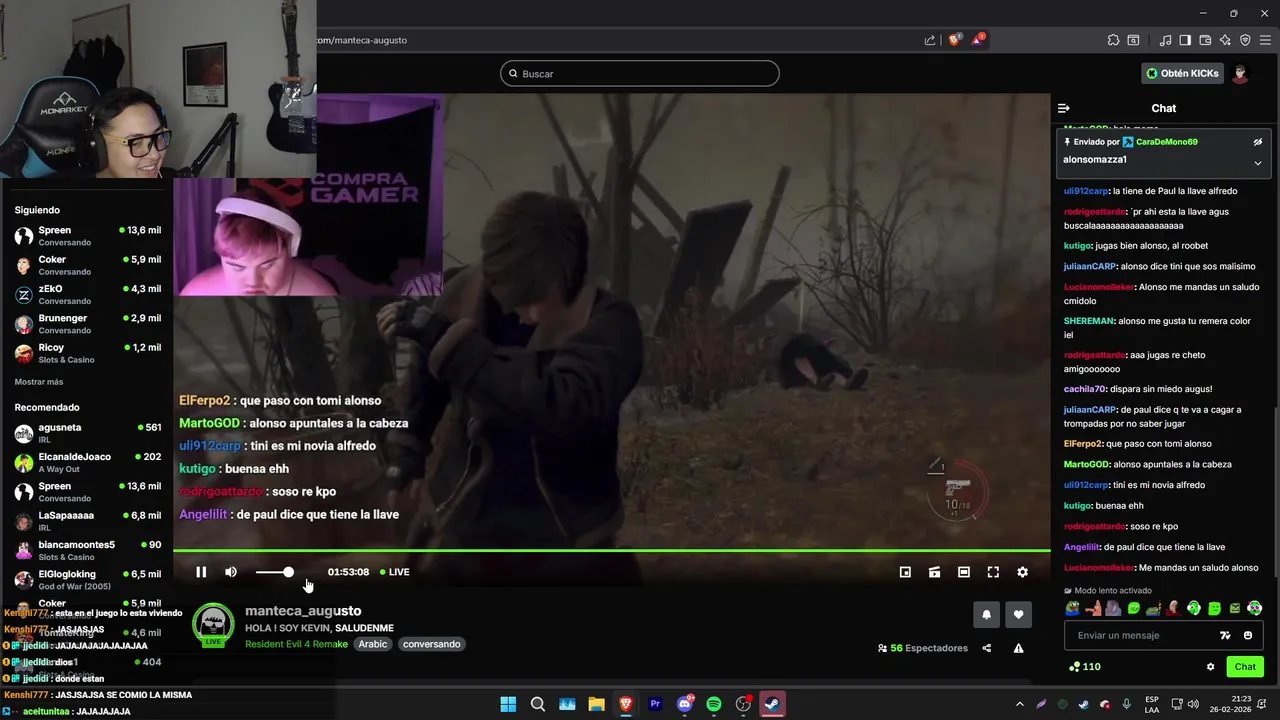Viewport: 1280px width, 720px height.
Task: Follow channel with the heart button
Action: [x=1018, y=615]
